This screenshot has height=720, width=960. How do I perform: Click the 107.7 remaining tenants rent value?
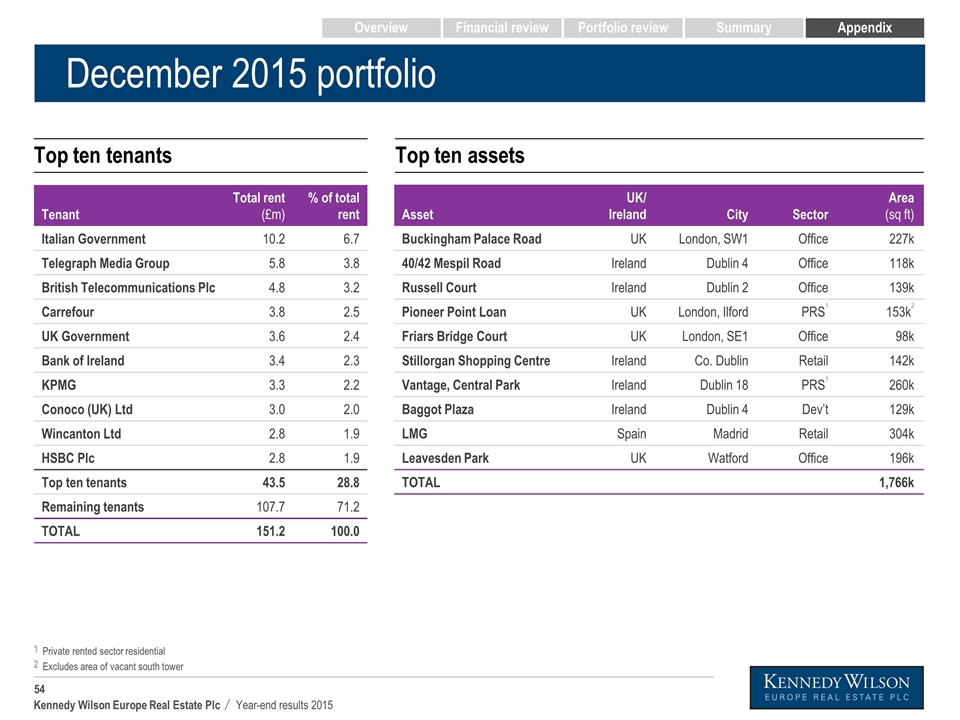coord(271,507)
